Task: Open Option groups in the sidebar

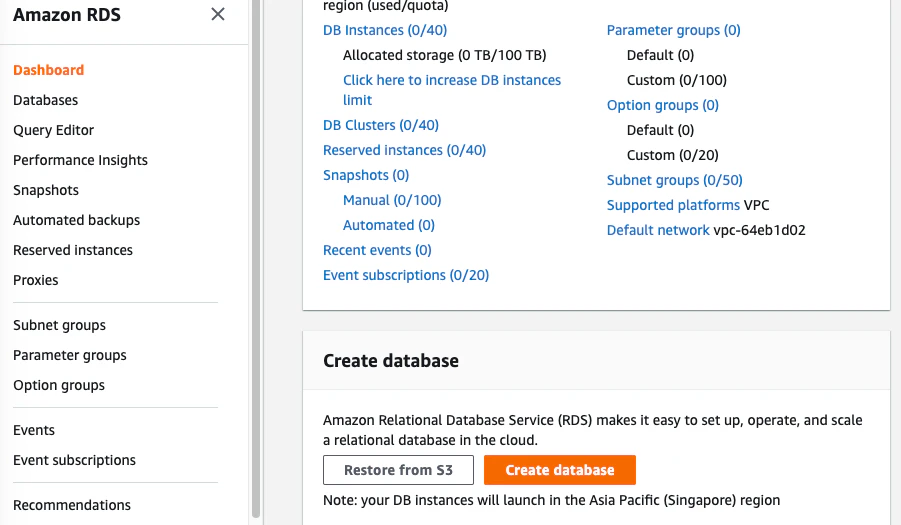Action: coord(59,385)
